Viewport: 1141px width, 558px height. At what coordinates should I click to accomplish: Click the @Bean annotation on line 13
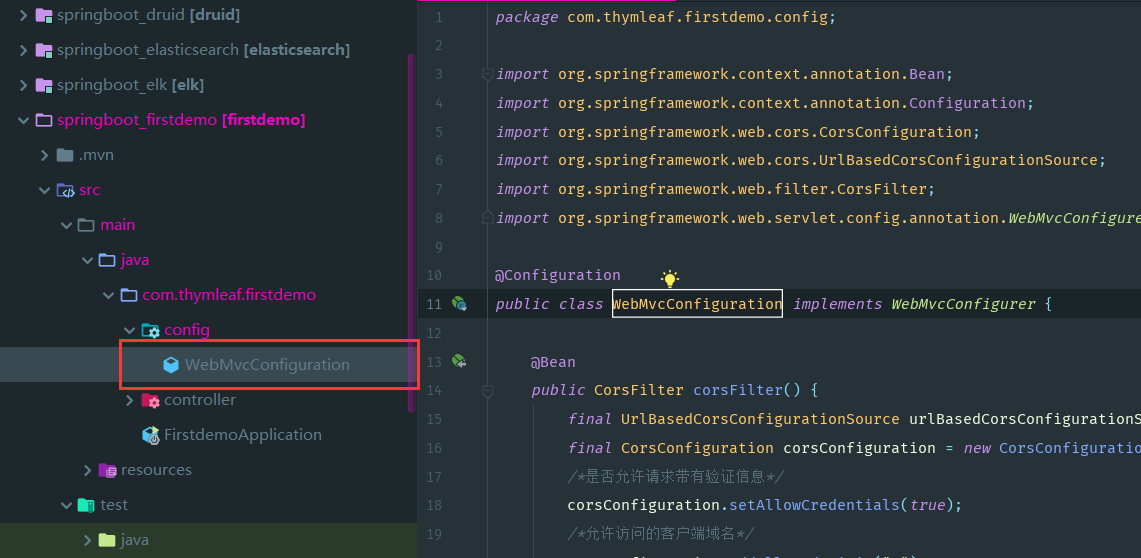click(x=553, y=362)
